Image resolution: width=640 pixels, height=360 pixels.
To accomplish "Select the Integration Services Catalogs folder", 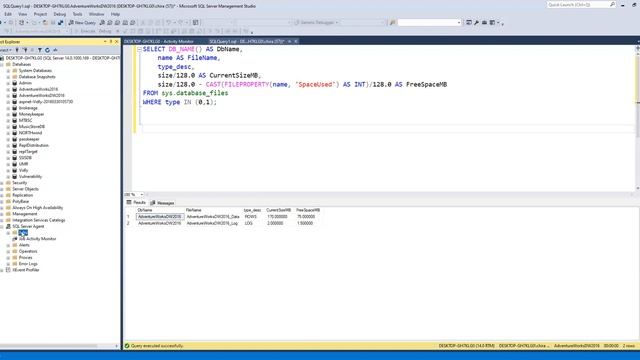I will tap(38, 220).
